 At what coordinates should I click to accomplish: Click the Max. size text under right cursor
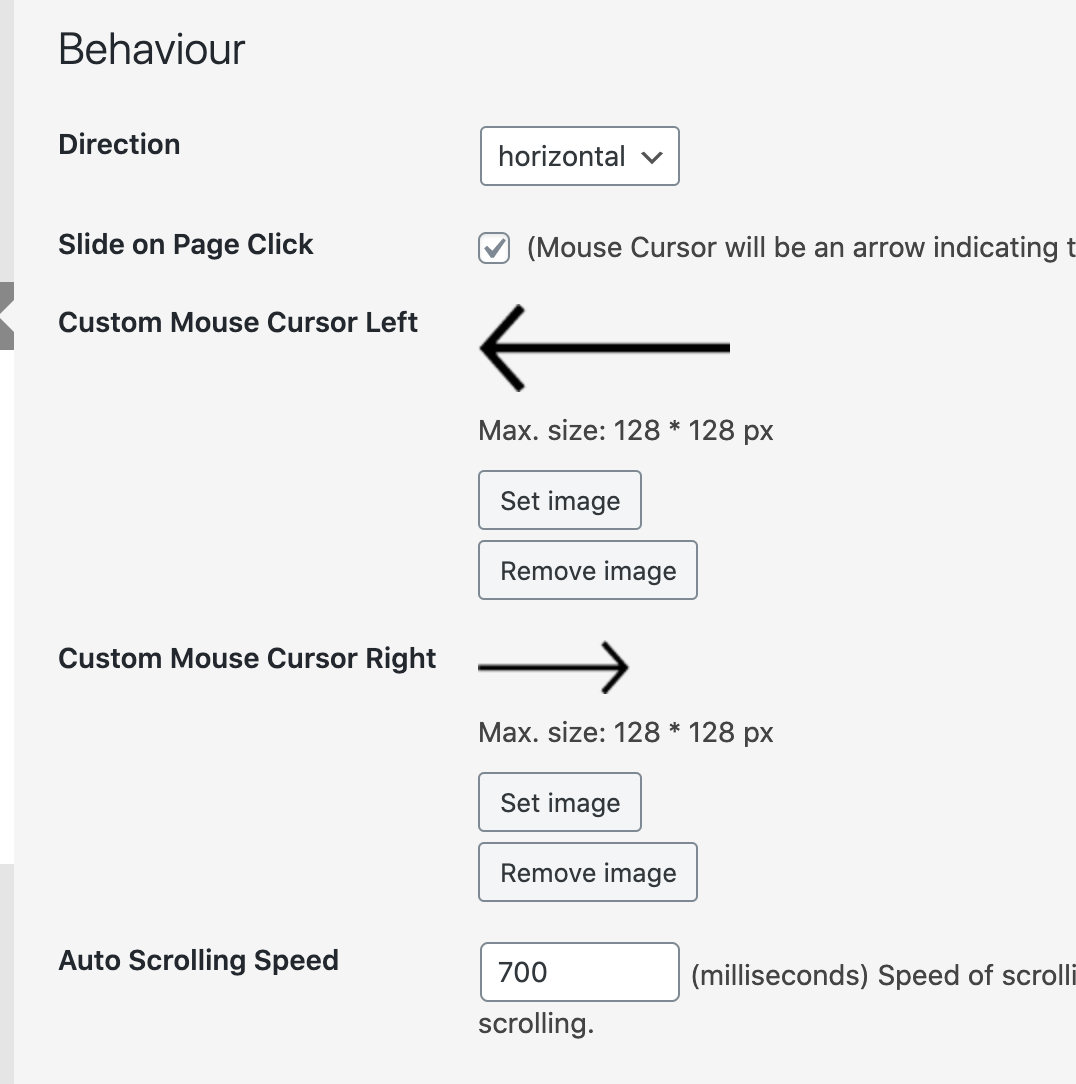(626, 733)
